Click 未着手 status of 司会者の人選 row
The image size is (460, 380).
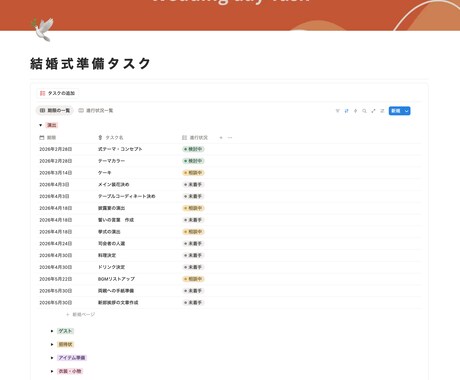coord(193,243)
